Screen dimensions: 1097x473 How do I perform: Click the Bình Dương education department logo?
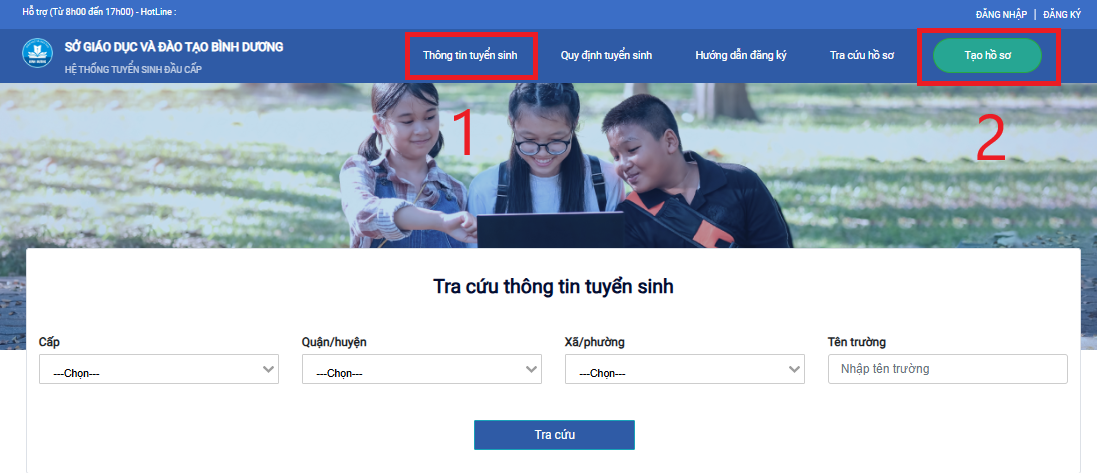click(38, 54)
